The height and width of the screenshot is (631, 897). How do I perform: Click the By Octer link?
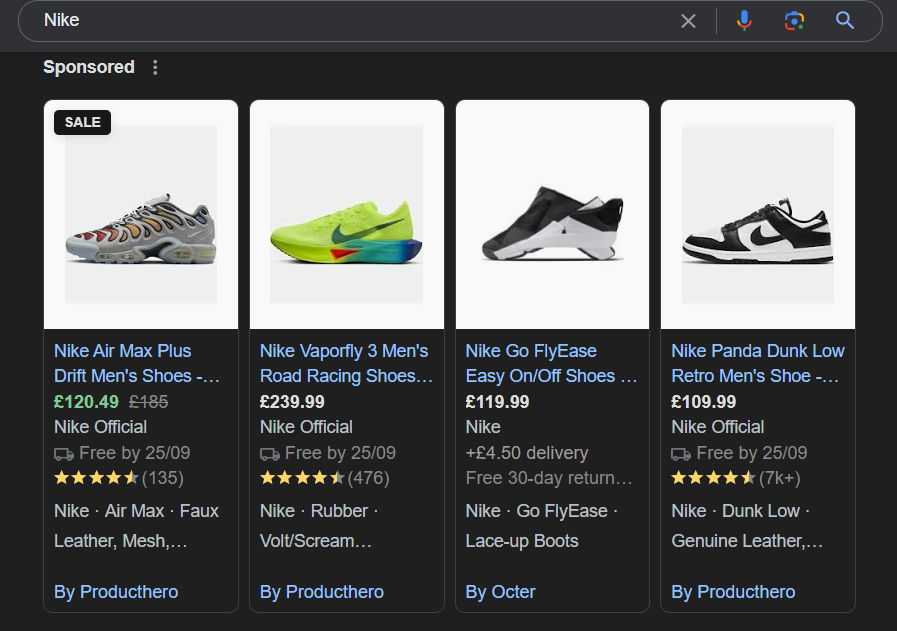501,592
